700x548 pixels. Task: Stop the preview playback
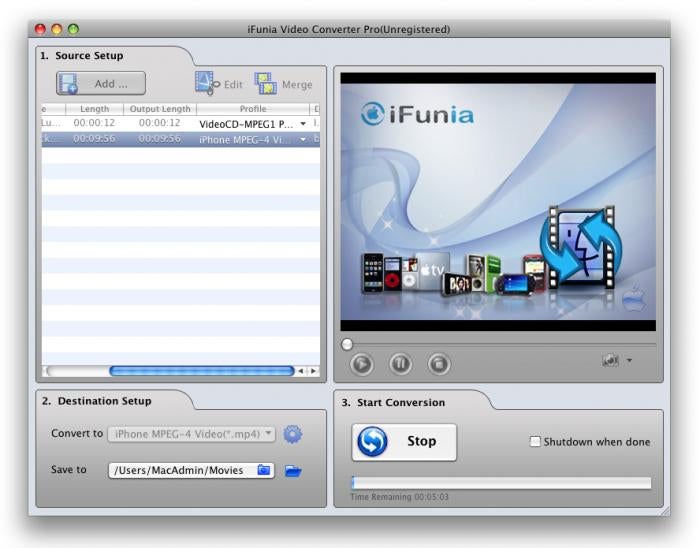439,364
